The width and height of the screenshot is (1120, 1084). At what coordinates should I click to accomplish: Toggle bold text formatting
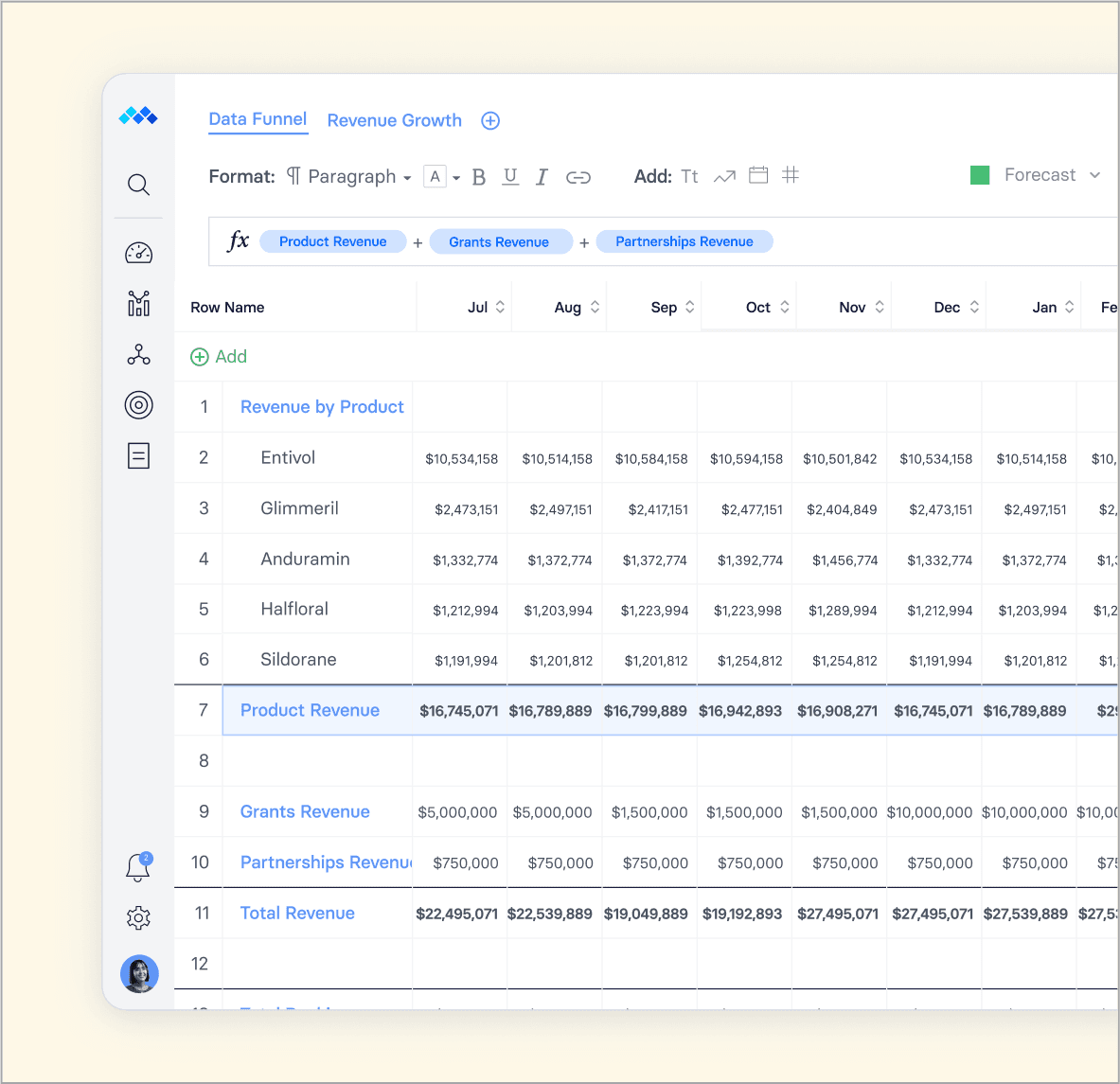pyautogui.click(x=479, y=177)
